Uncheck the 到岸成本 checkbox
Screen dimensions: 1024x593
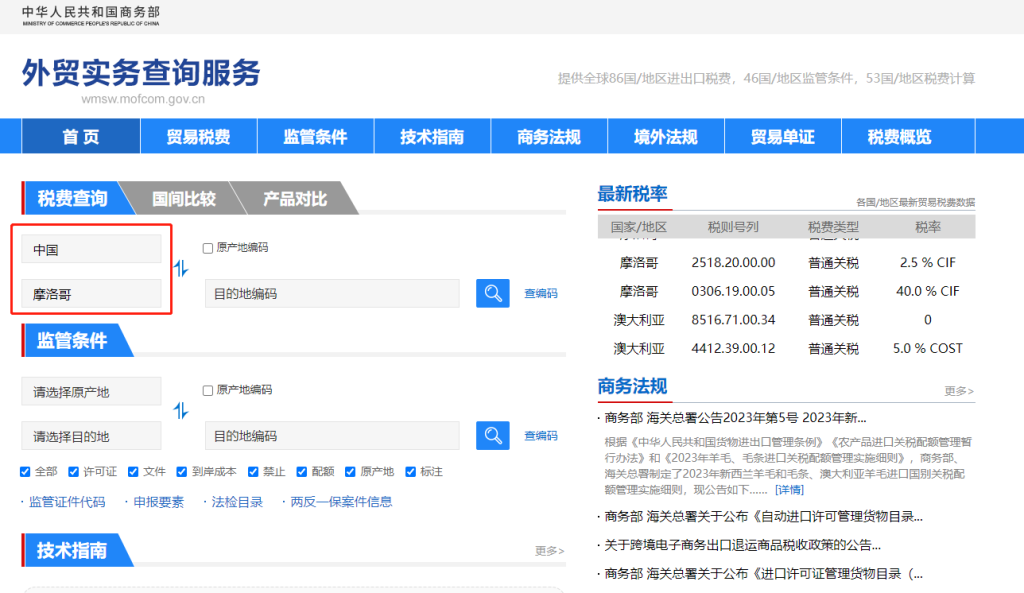pos(182,472)
